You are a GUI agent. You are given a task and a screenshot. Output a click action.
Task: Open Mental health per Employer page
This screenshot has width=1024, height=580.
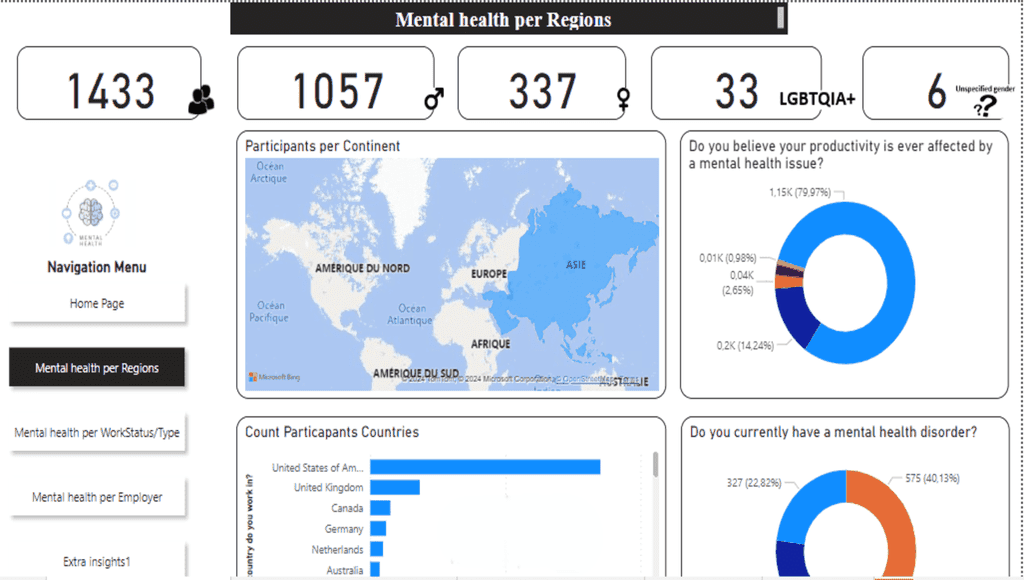click(97, 497)
